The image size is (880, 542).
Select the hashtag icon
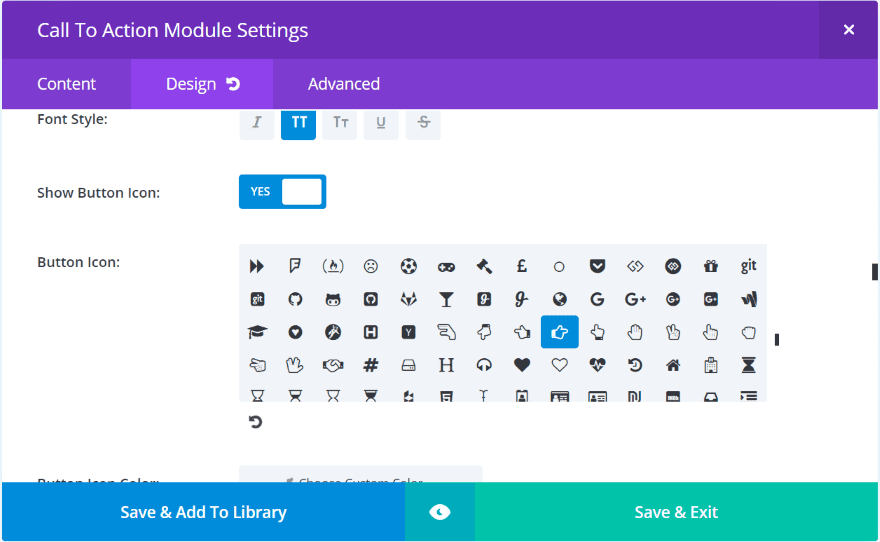tap(370, 365)
